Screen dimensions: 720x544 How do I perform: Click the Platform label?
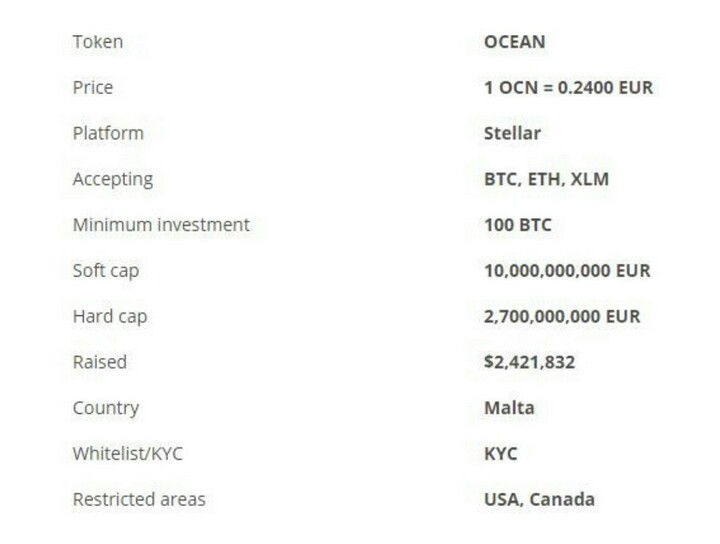[x=108, y=133]
